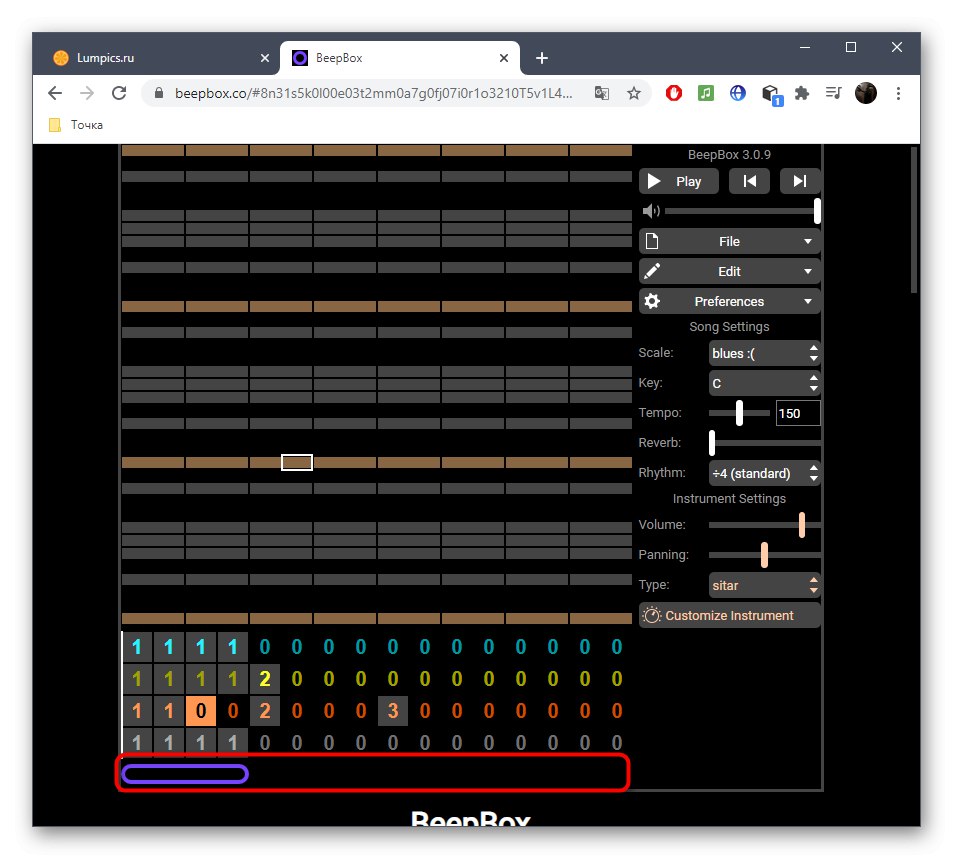Click the Preferences gear icon

(652, 301)
